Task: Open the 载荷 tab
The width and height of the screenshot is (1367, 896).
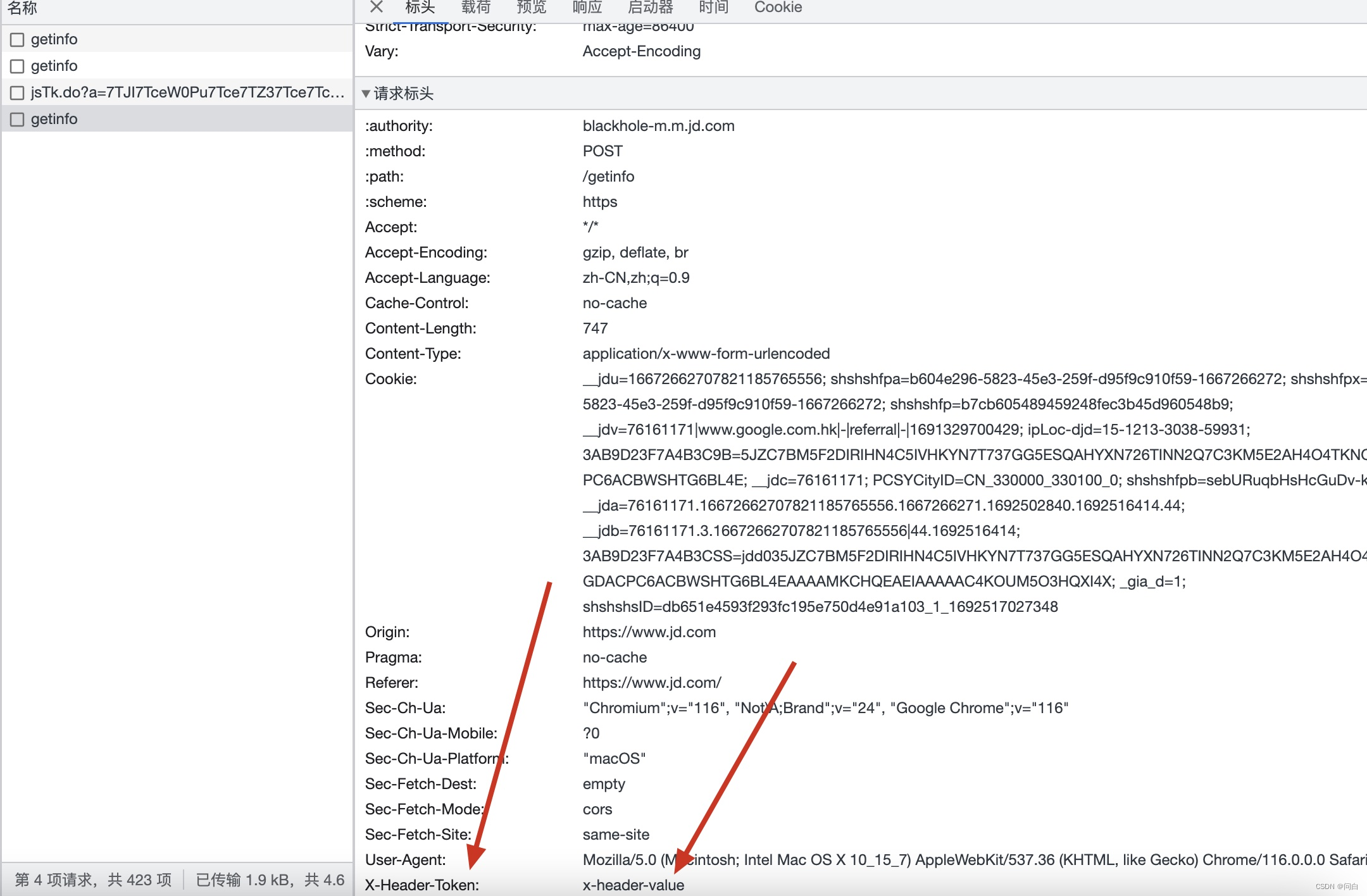Action: (476, 7)
